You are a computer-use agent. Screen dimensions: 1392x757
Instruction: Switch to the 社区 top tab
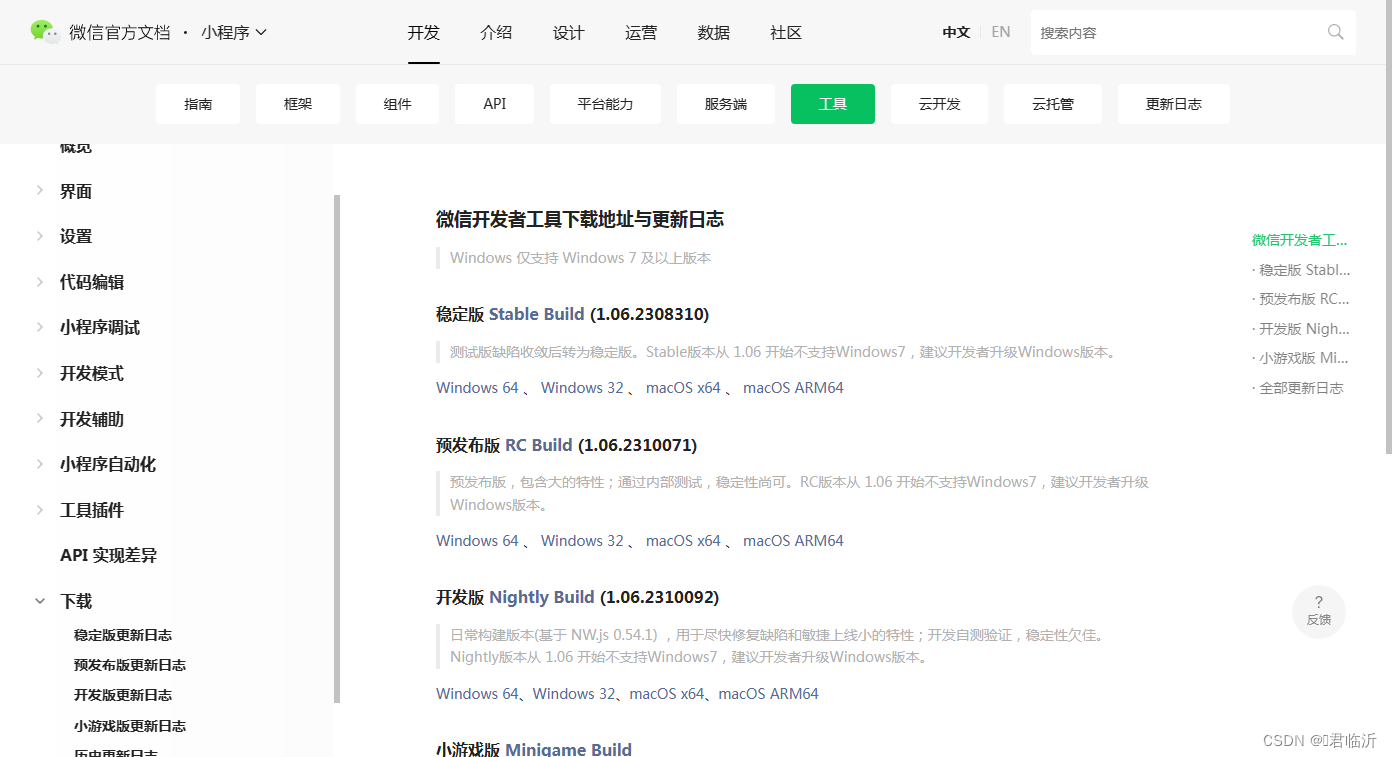[786, 32]
